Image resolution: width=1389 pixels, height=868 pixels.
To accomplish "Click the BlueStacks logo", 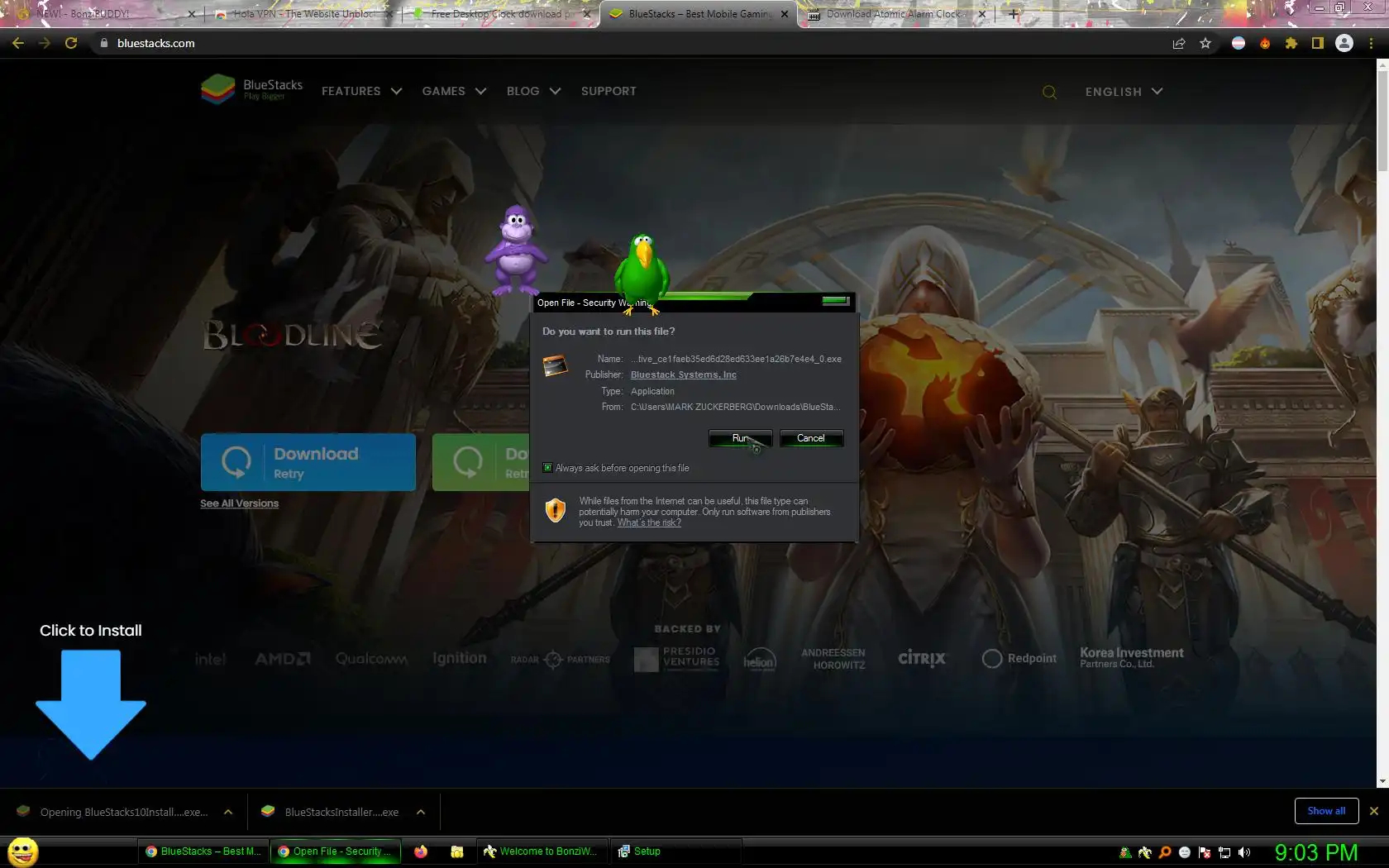I will [252, 89].
